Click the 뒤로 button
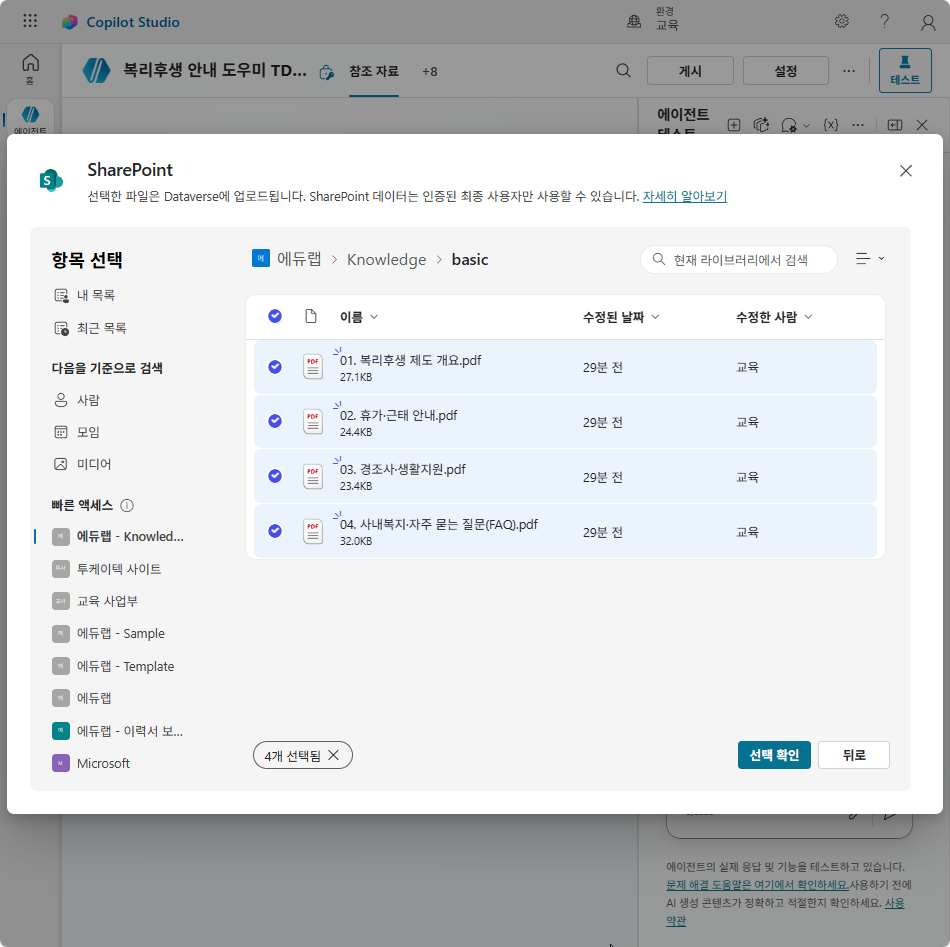Image resolution: width=950 pixels, height=947 pixels. pyautogui.click(x=854, y=755)
